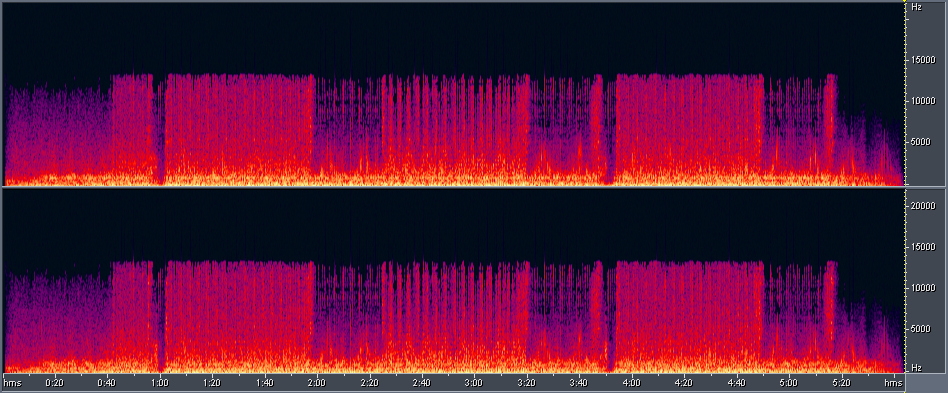Click the channel divider between the two spectrograms
This screenshot has width=948, height=393.
pos(453,187)
